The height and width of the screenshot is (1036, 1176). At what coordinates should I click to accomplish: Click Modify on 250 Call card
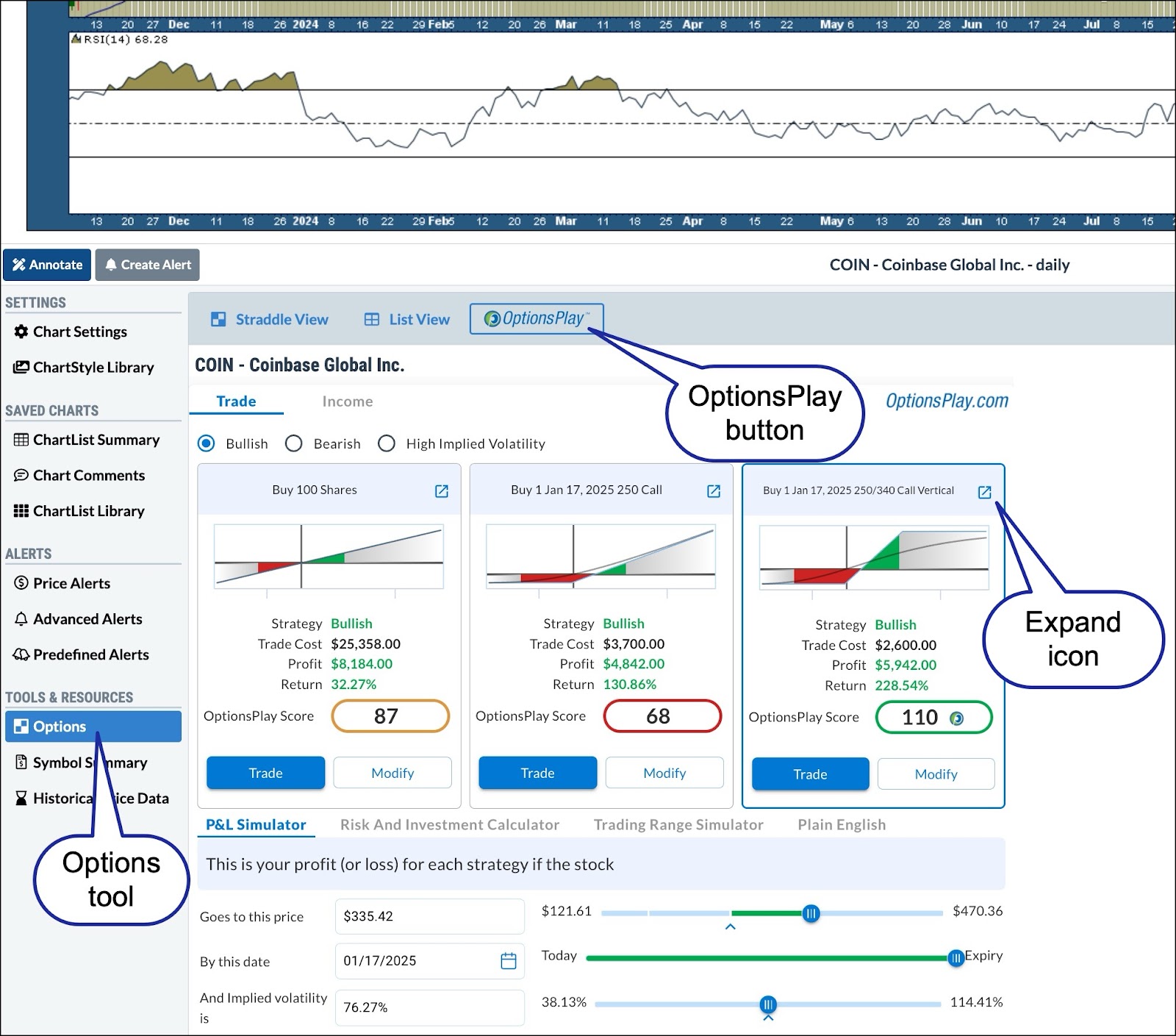[664, 773]
